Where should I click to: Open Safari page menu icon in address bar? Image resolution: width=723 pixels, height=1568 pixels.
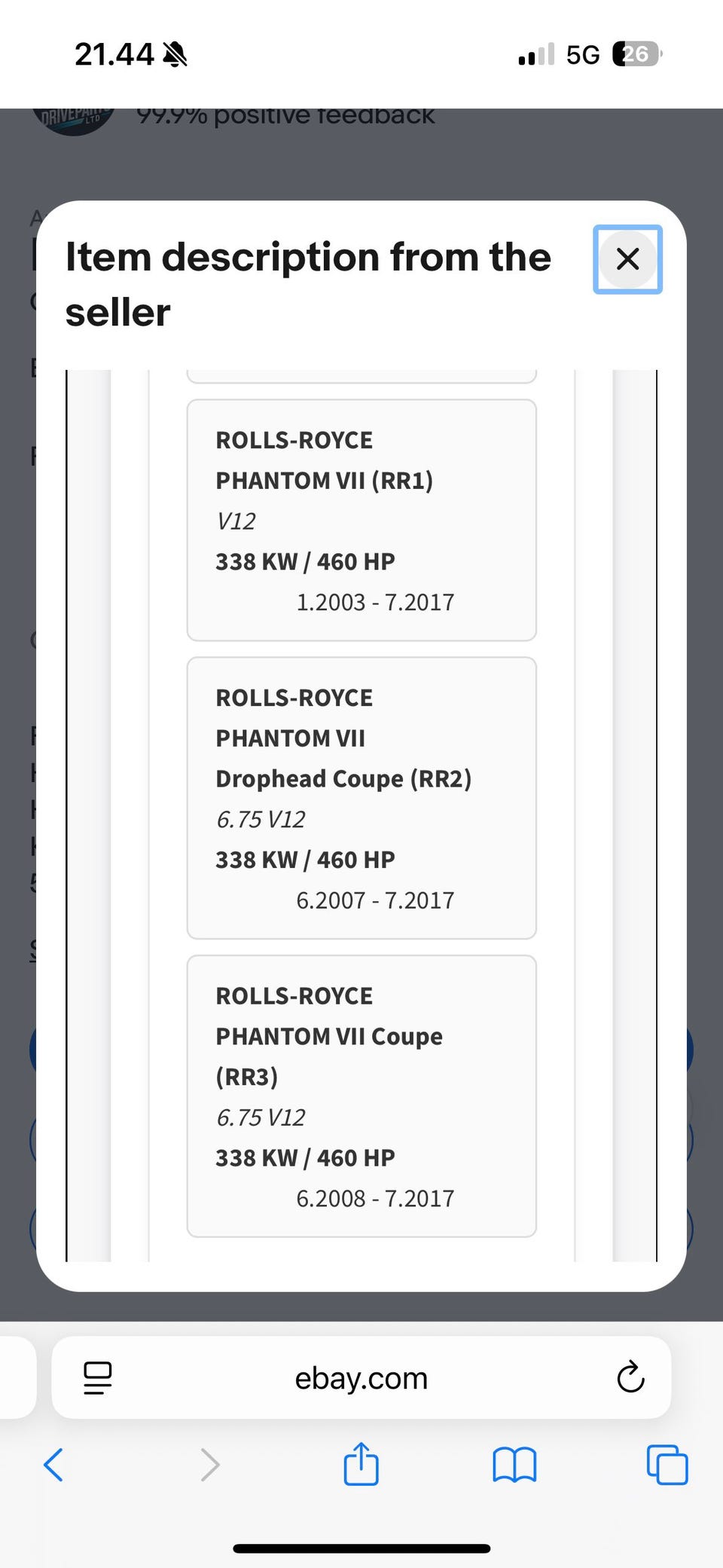coord(98,1377)
